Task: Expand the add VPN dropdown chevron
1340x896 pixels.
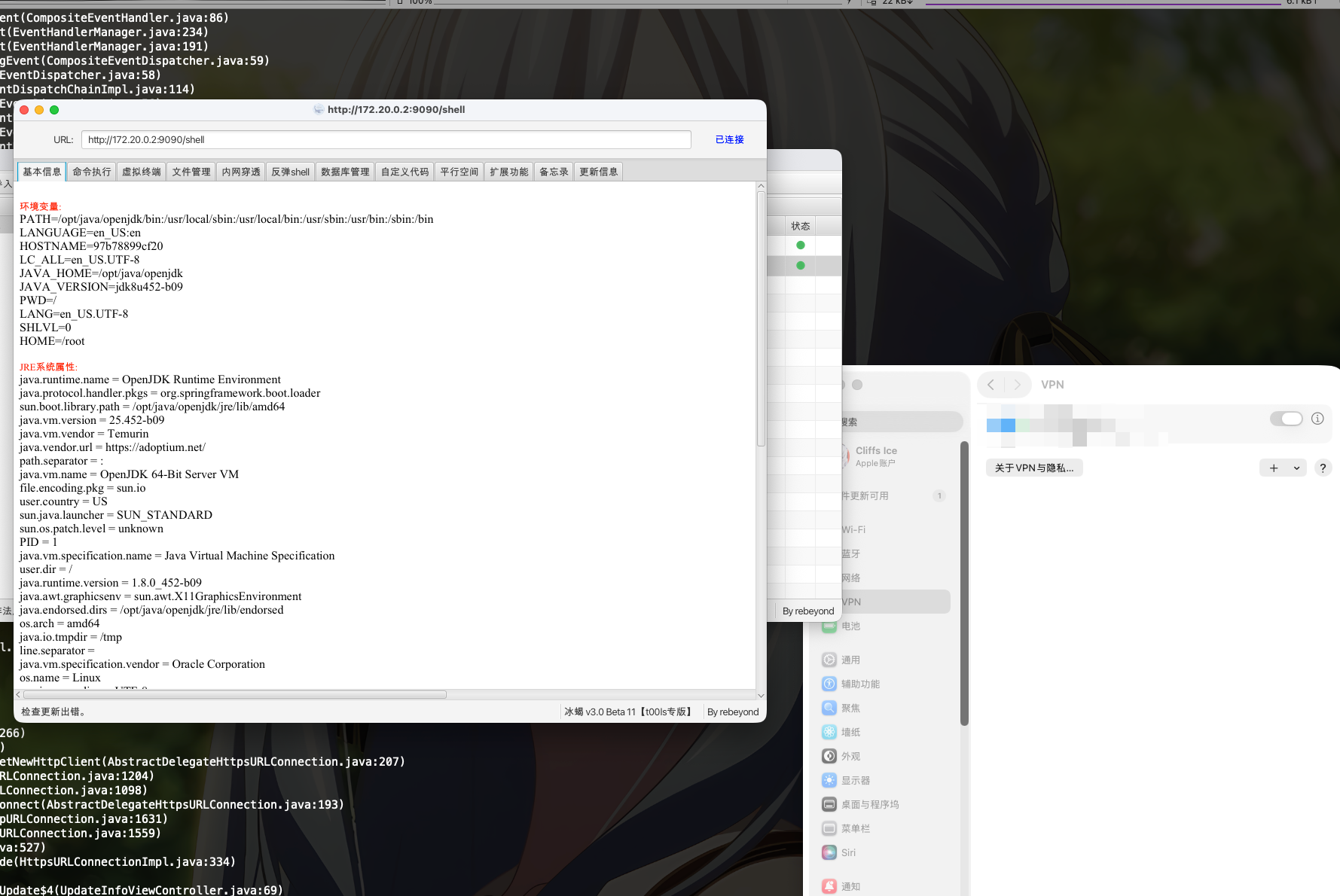Action: coord(1296,468)
